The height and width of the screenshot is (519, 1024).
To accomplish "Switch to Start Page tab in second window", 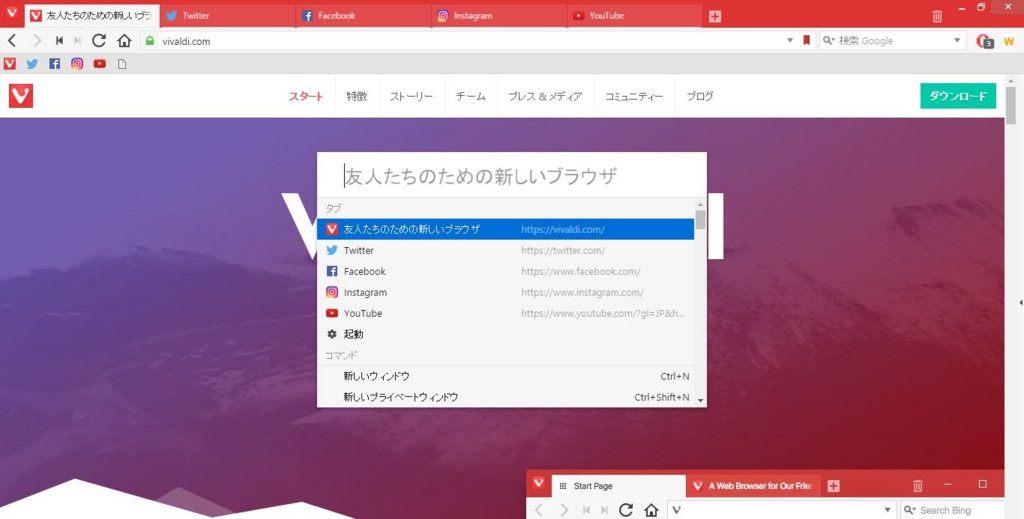I will [x=619, y=486].
